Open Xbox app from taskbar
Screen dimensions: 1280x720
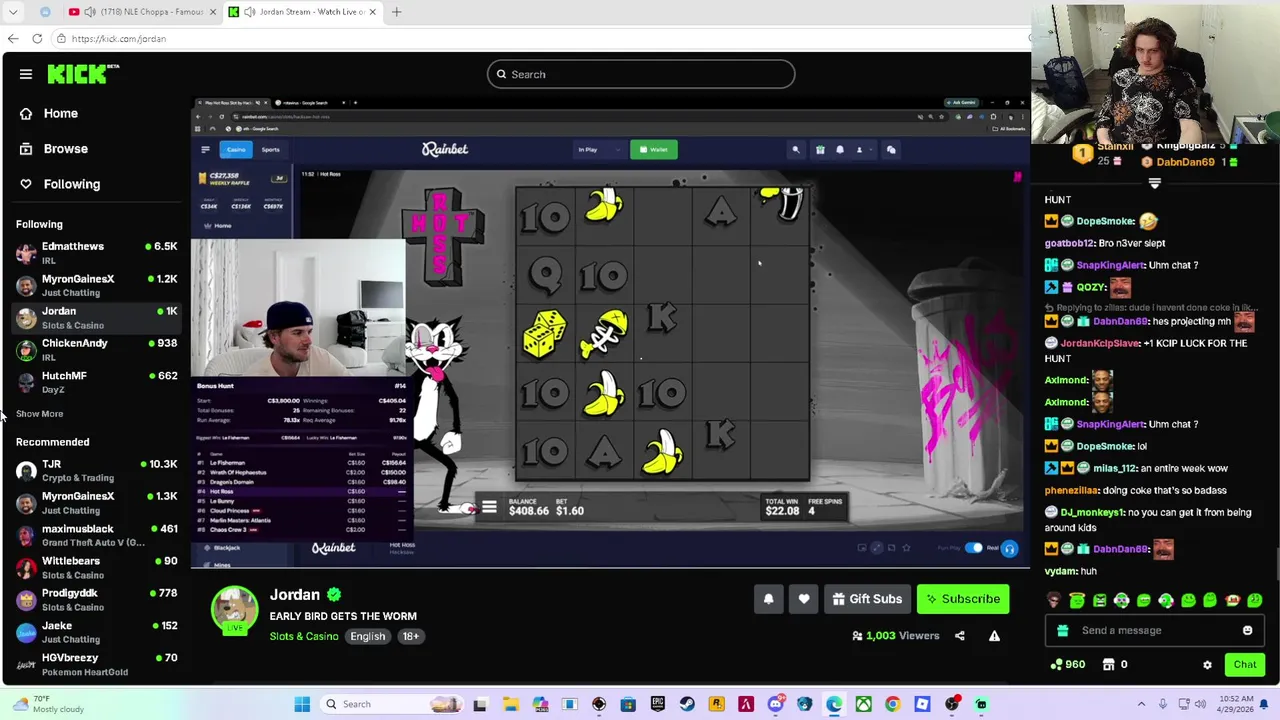(x=863, y=704)
